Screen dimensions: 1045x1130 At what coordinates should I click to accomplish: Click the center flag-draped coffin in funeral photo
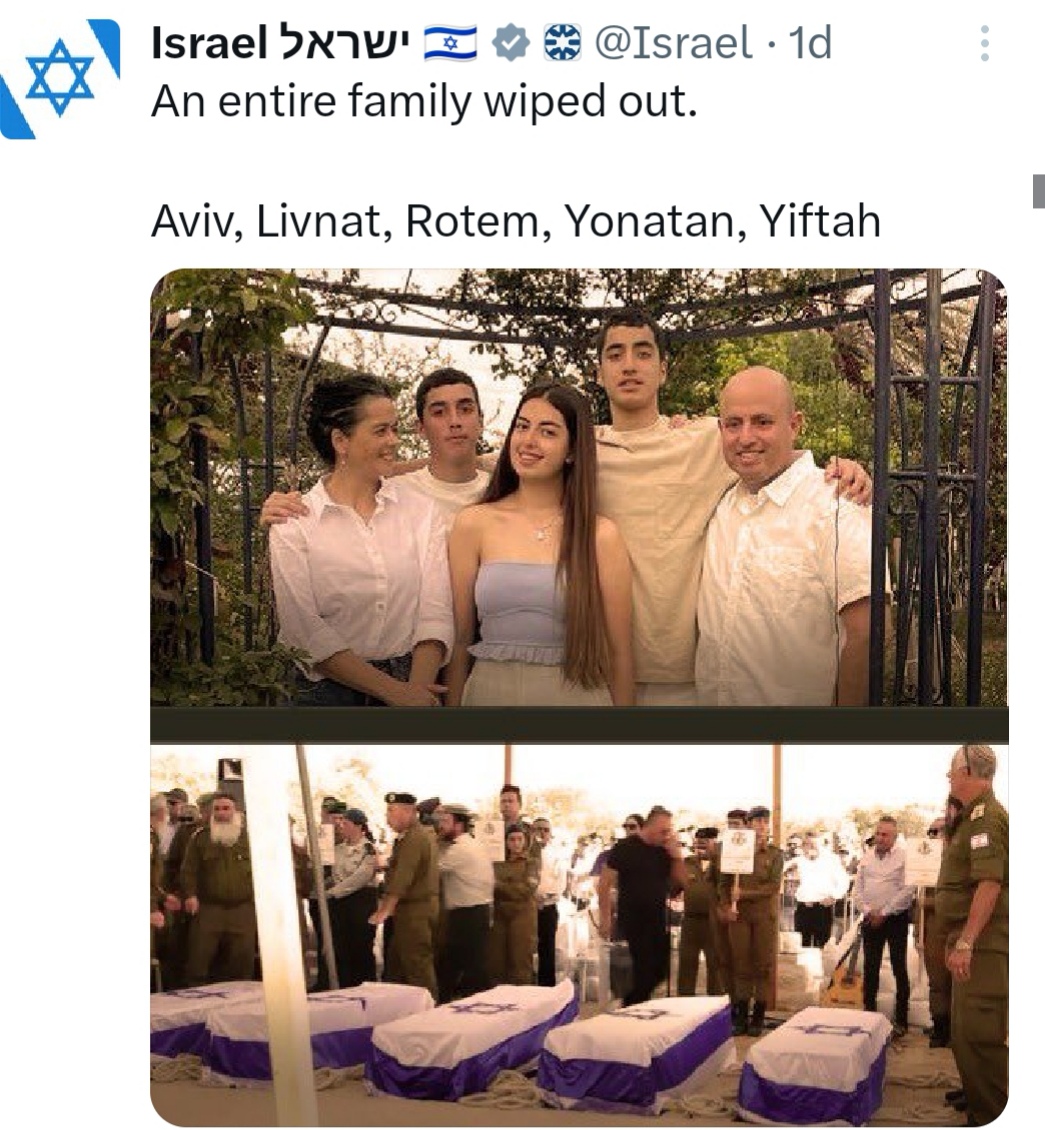(x=473, y=1036)
